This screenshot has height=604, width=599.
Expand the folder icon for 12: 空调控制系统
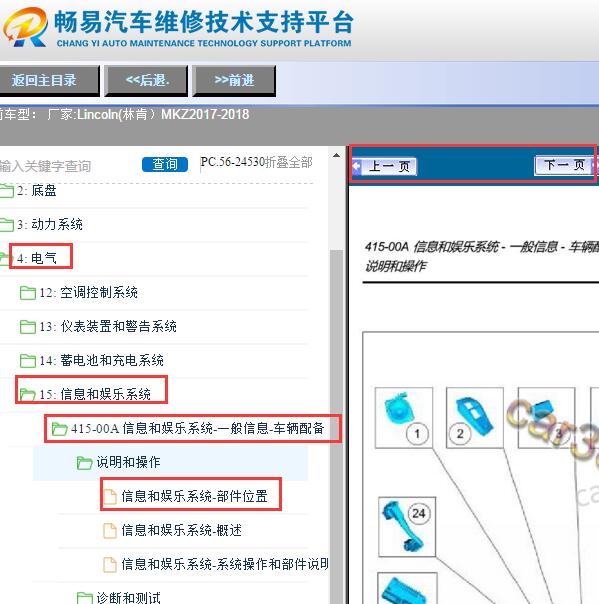pyautogui.click(x=28, y=293)
